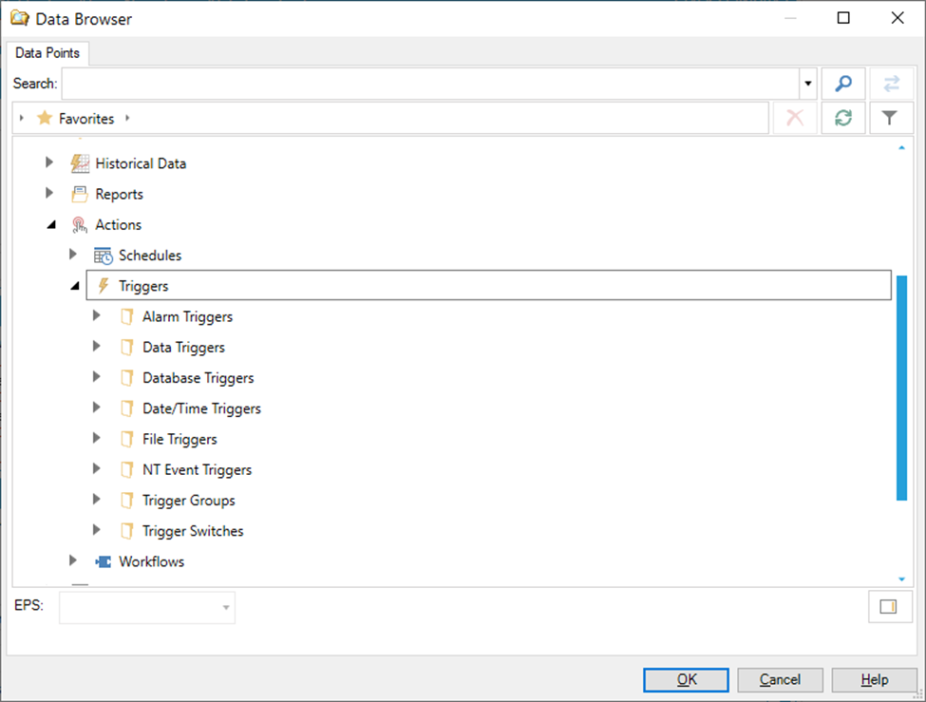Toggle the details pane icon near EPS

click(x=888, y=606)
